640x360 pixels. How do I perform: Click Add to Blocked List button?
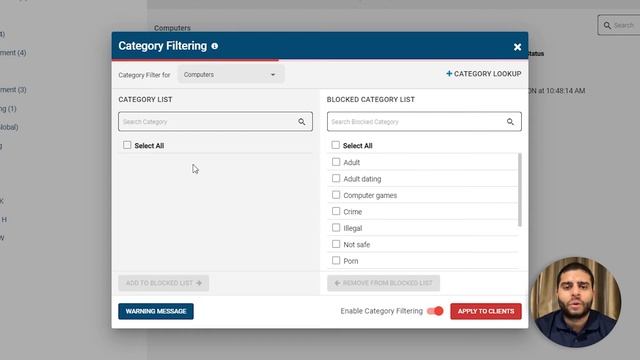(x=164, y=283)
